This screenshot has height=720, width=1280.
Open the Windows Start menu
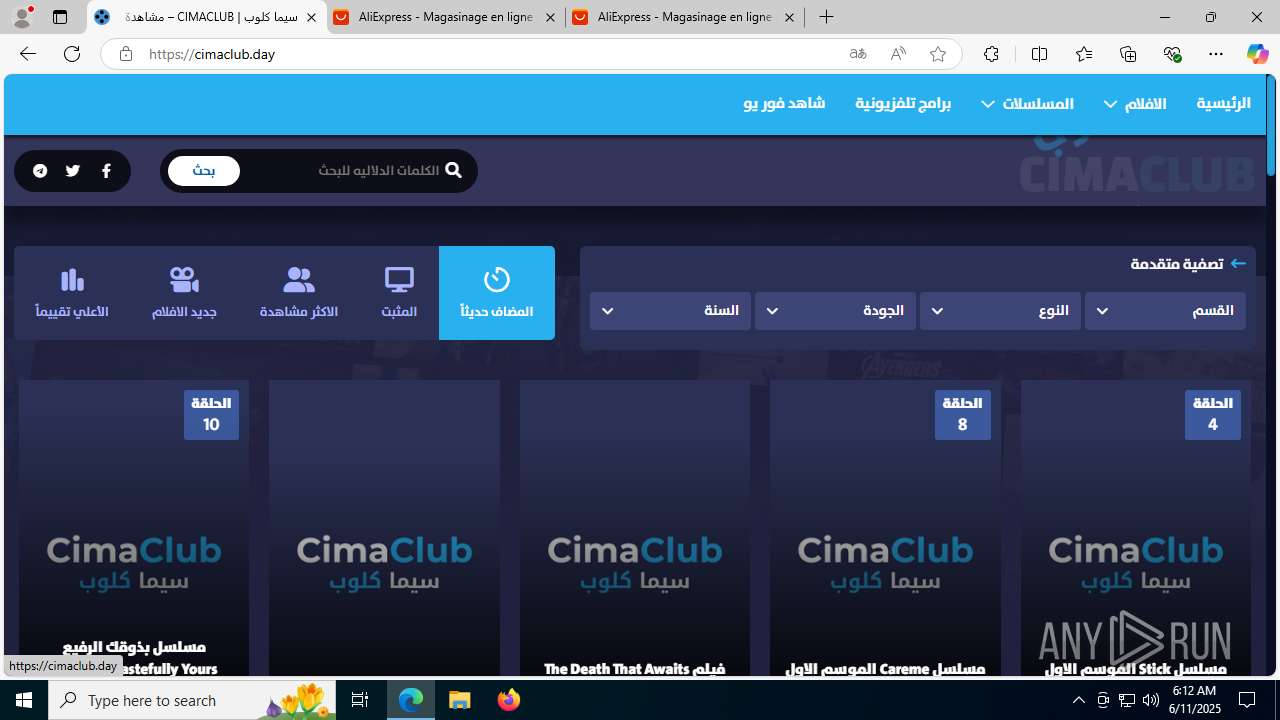(24, 700)
